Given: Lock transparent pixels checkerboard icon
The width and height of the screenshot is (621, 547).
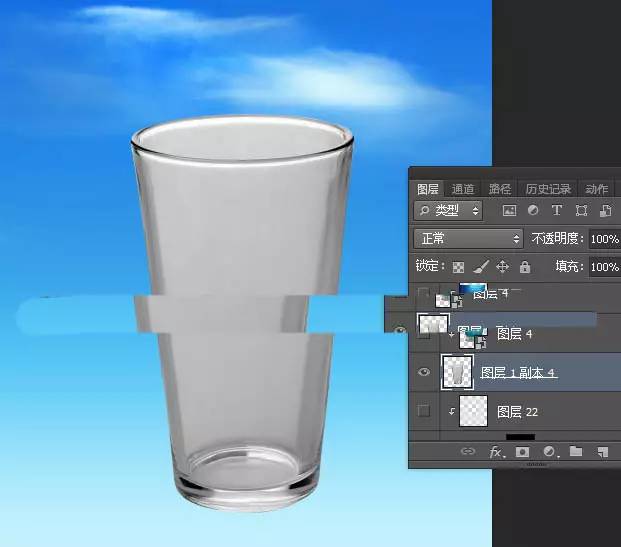Looking at the screenshot, I should point(458,268).
